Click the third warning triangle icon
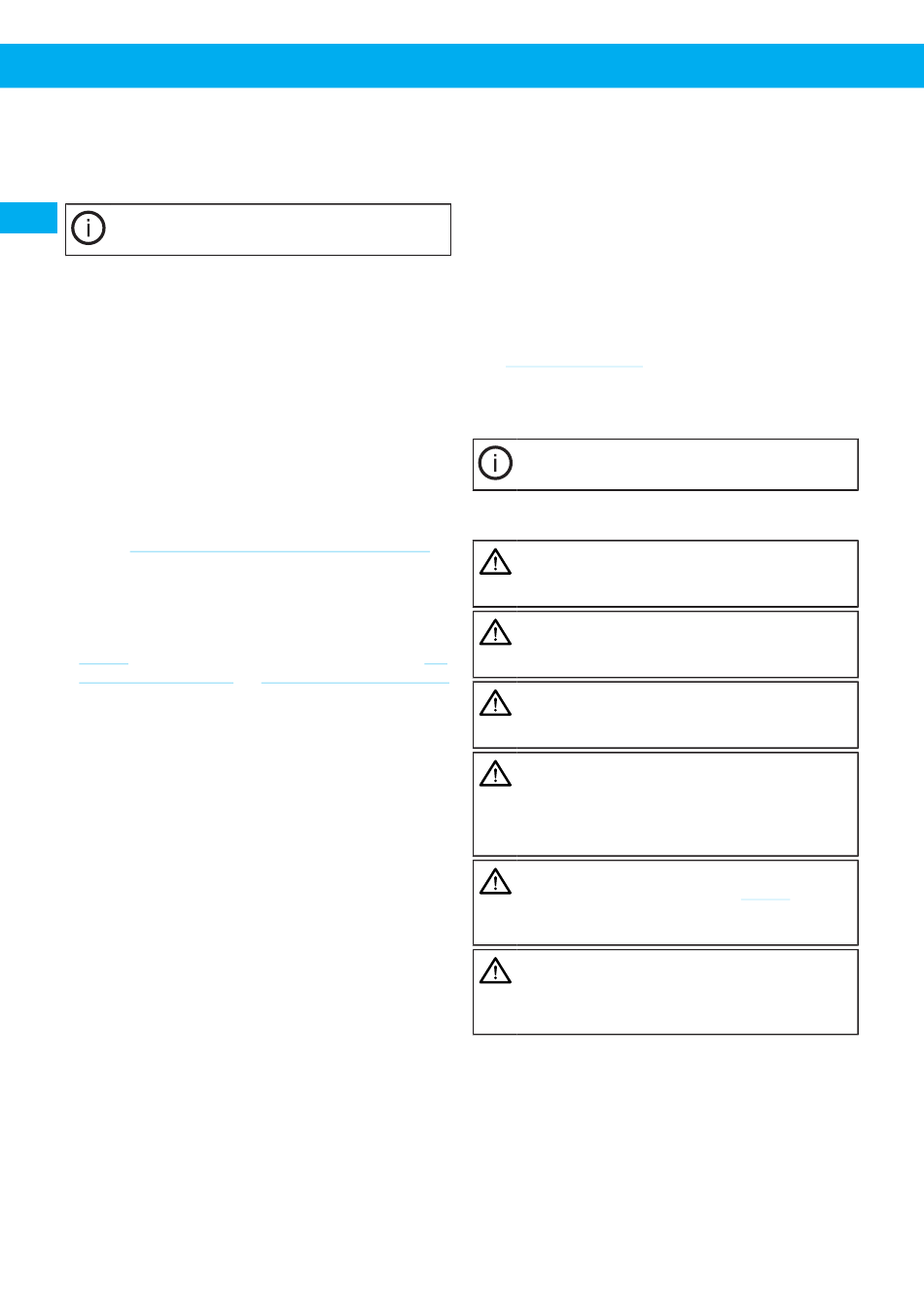The width and height of the screenshot is (924, 1307). pyautogui.click(x=495, y=704)
